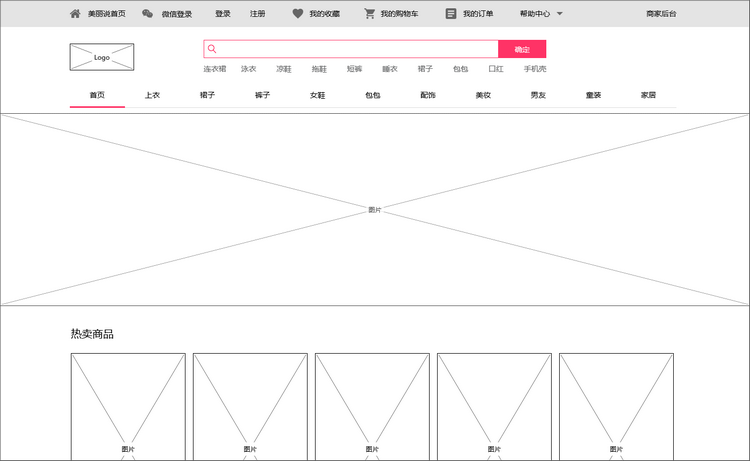Click the 手机壳 suggested keyword
Screen dimensions: 750x461
(x=535, y=69)
